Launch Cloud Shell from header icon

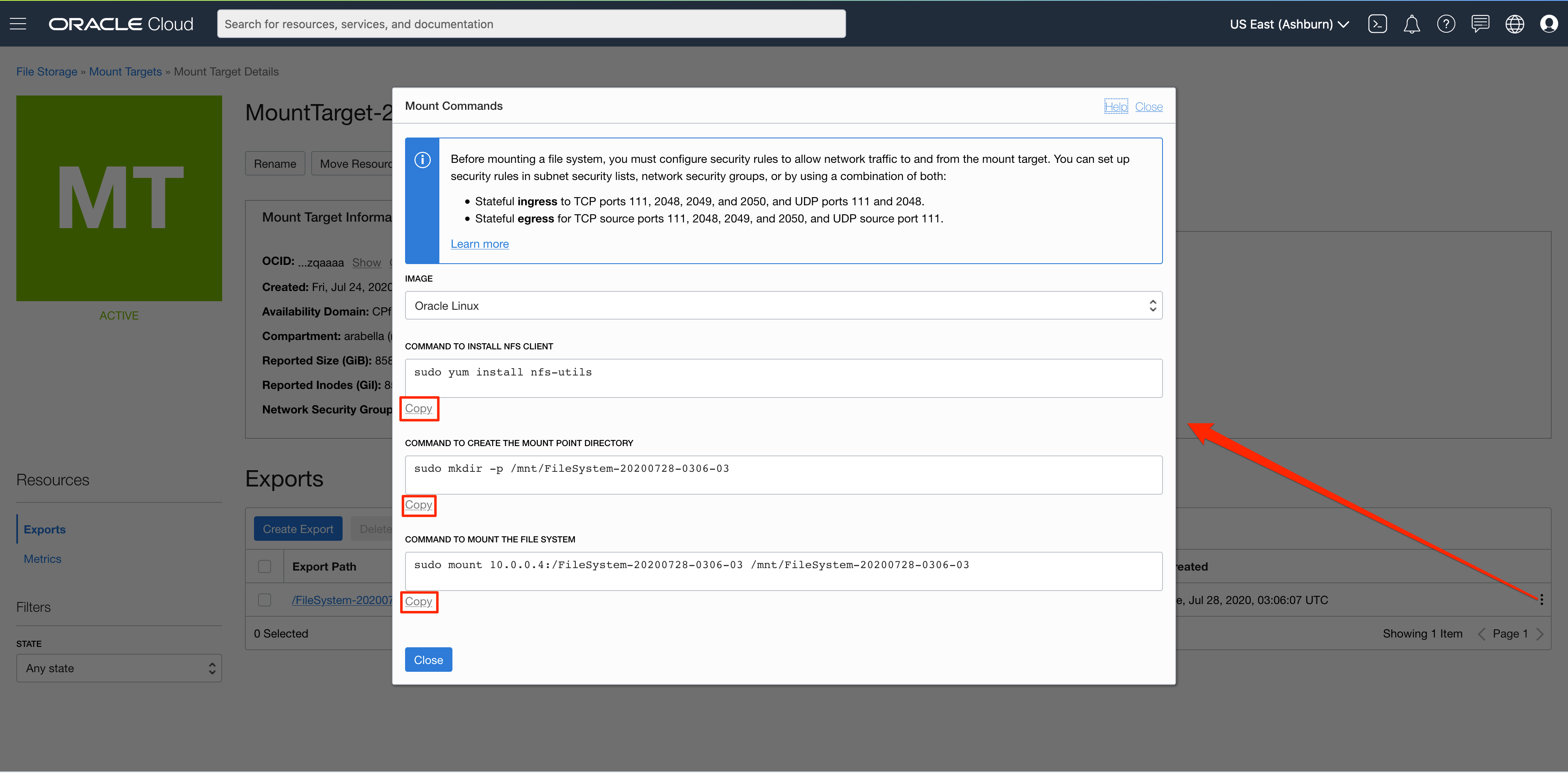pos(1377,24)
